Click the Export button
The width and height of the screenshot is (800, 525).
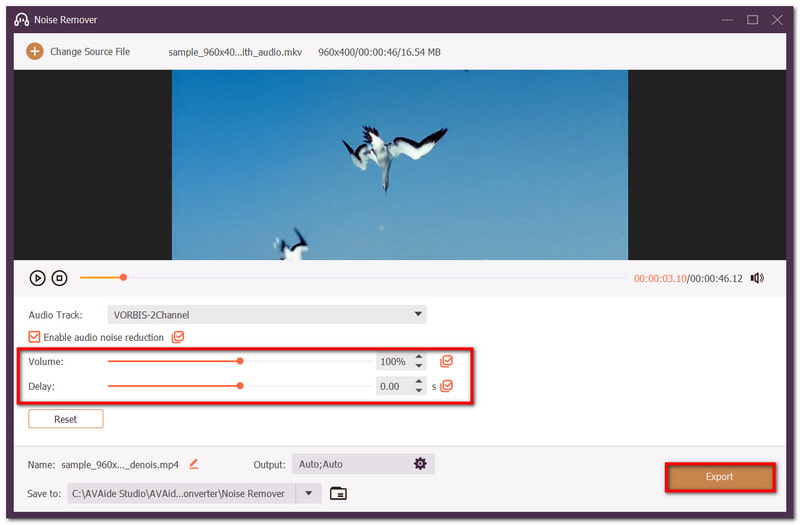pos(720,477)
